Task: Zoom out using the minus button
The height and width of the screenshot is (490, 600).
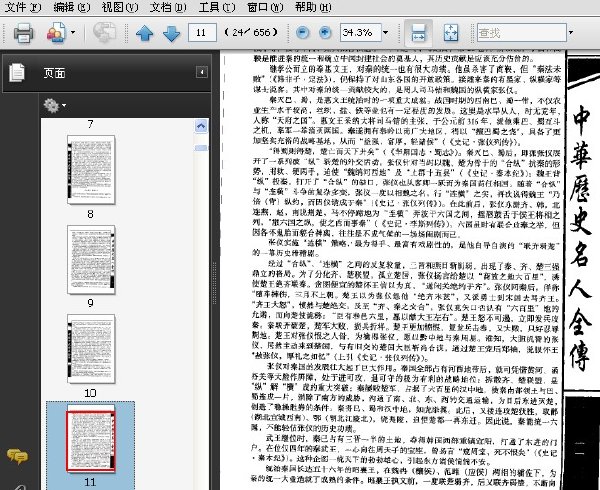Action: 303,33
